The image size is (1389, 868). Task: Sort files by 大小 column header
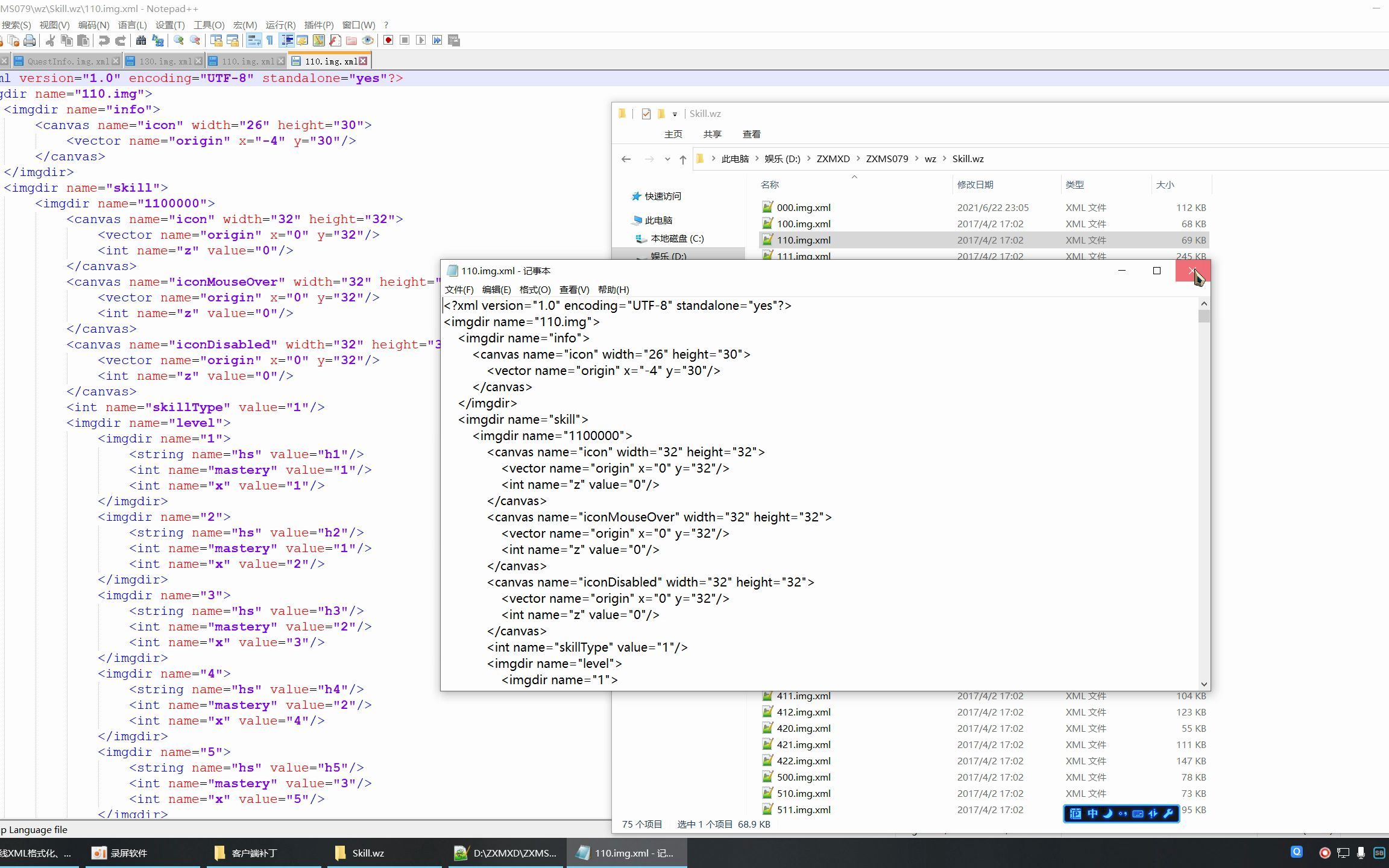point(1180,184)
